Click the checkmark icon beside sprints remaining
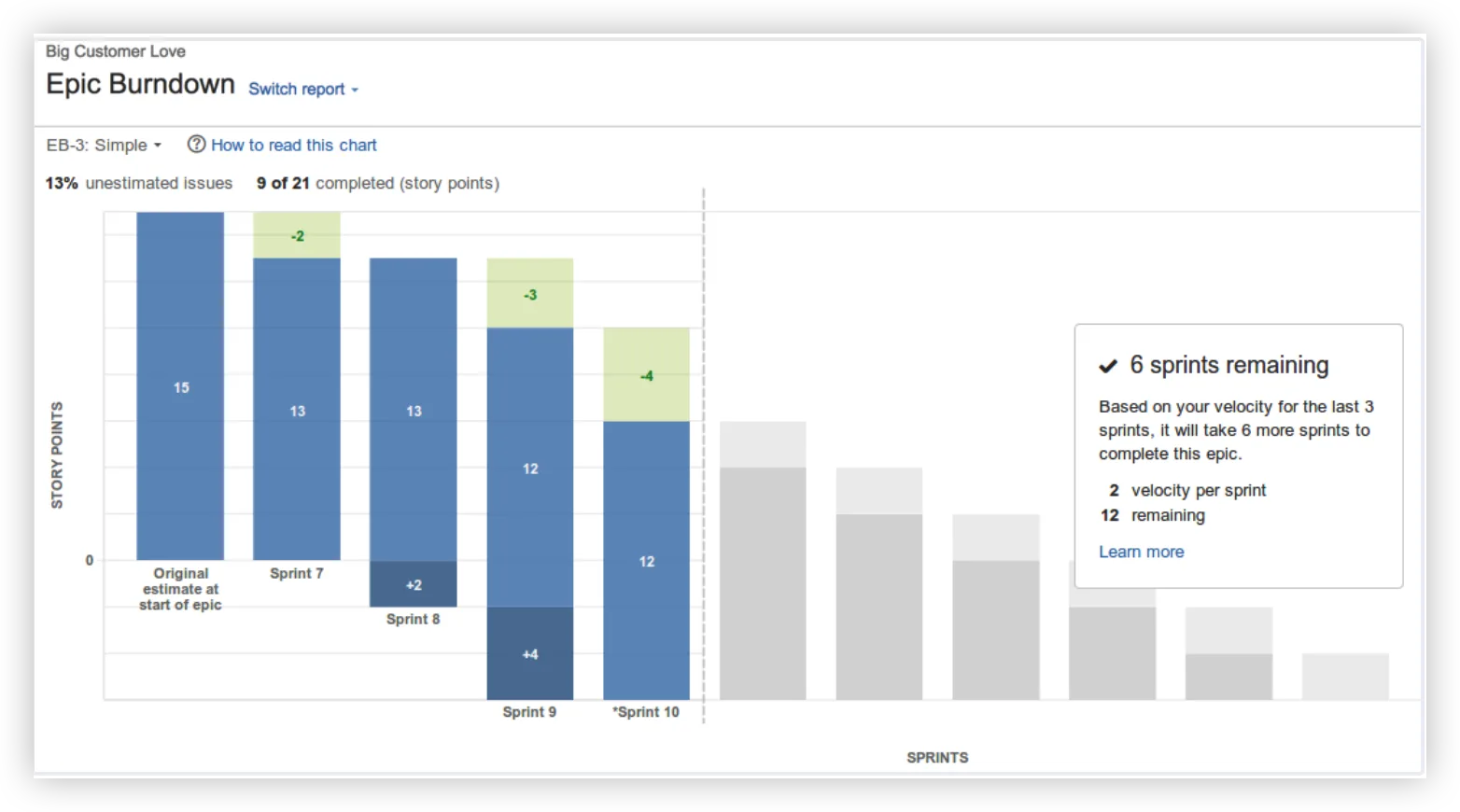Image resolution: width=1460 pixels, height=812 pixels. (x=1108, y=366)
